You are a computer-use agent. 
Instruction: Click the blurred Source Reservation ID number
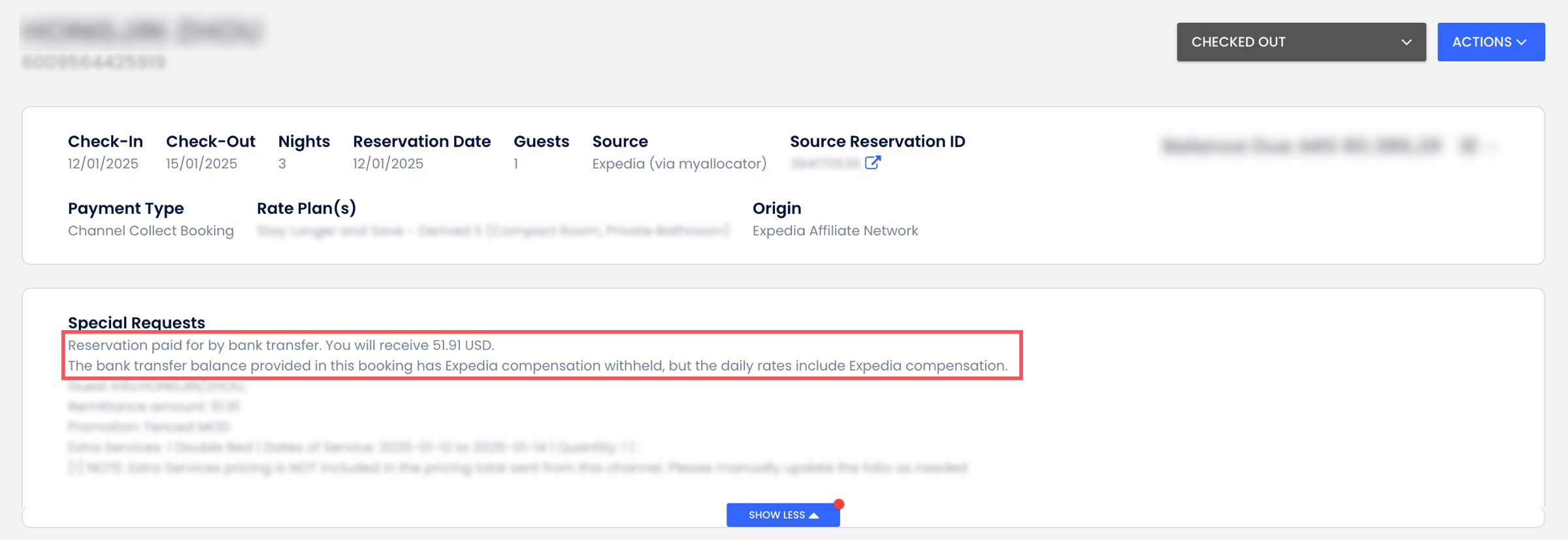point(825,163)
